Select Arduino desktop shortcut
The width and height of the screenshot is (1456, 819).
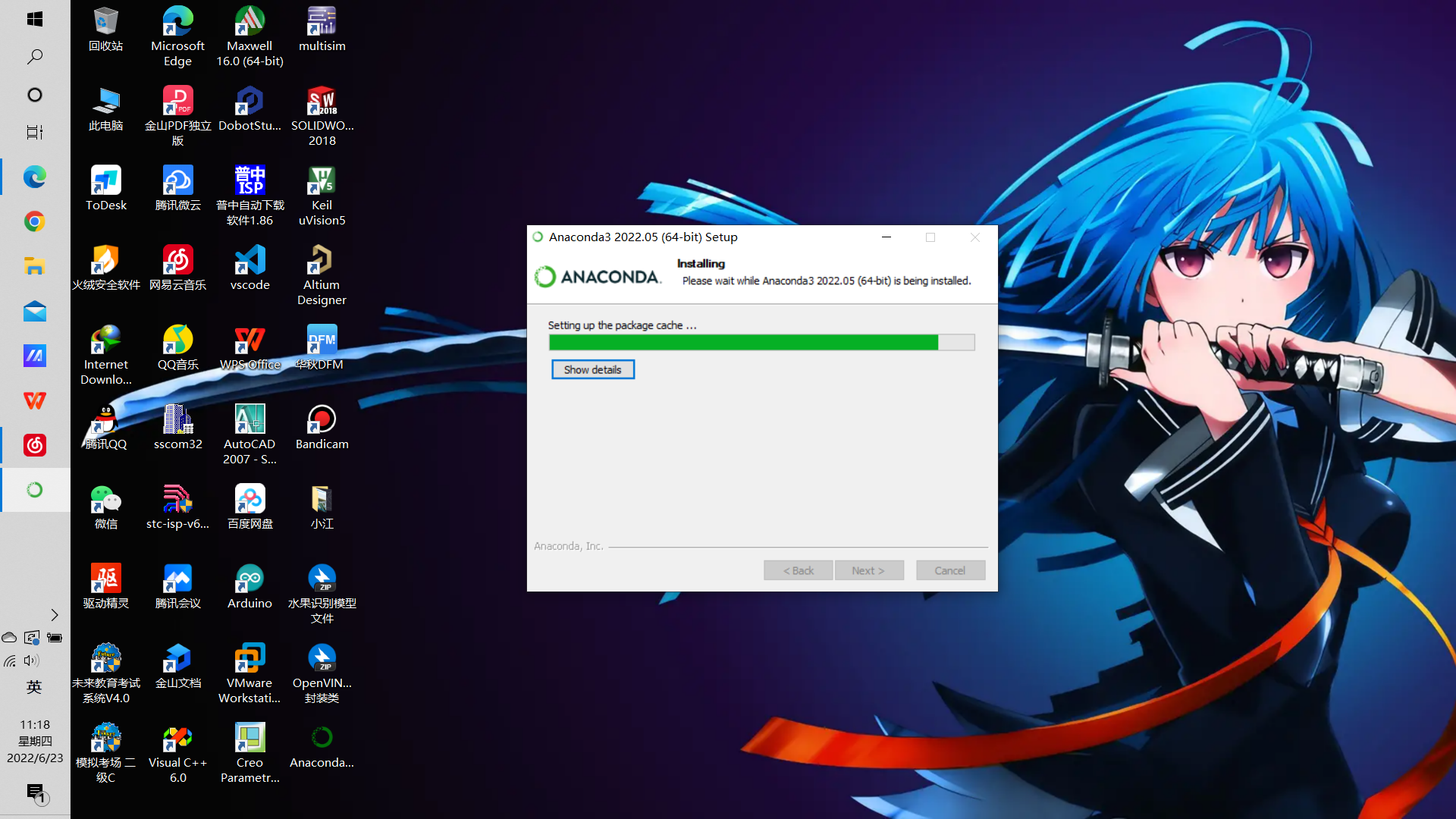pyautogui.click(x=249, y=588)
